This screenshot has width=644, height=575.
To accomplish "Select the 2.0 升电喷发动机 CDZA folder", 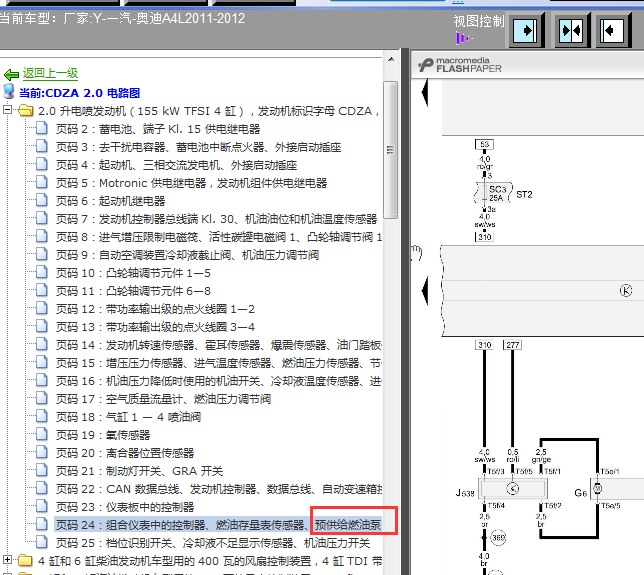I will [208, 111].
